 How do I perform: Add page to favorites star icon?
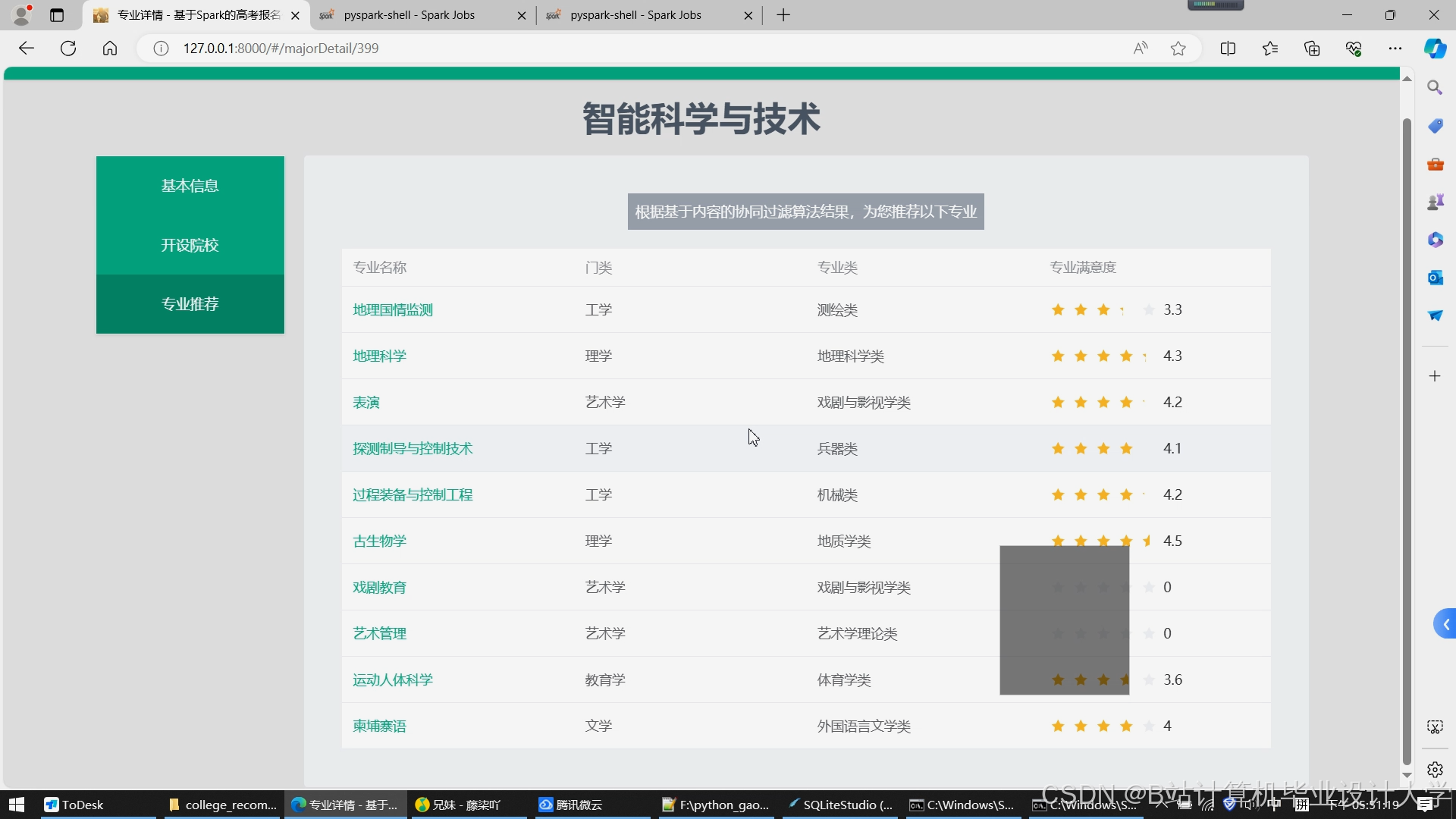pyautogui.click(x=1178, y=49)
